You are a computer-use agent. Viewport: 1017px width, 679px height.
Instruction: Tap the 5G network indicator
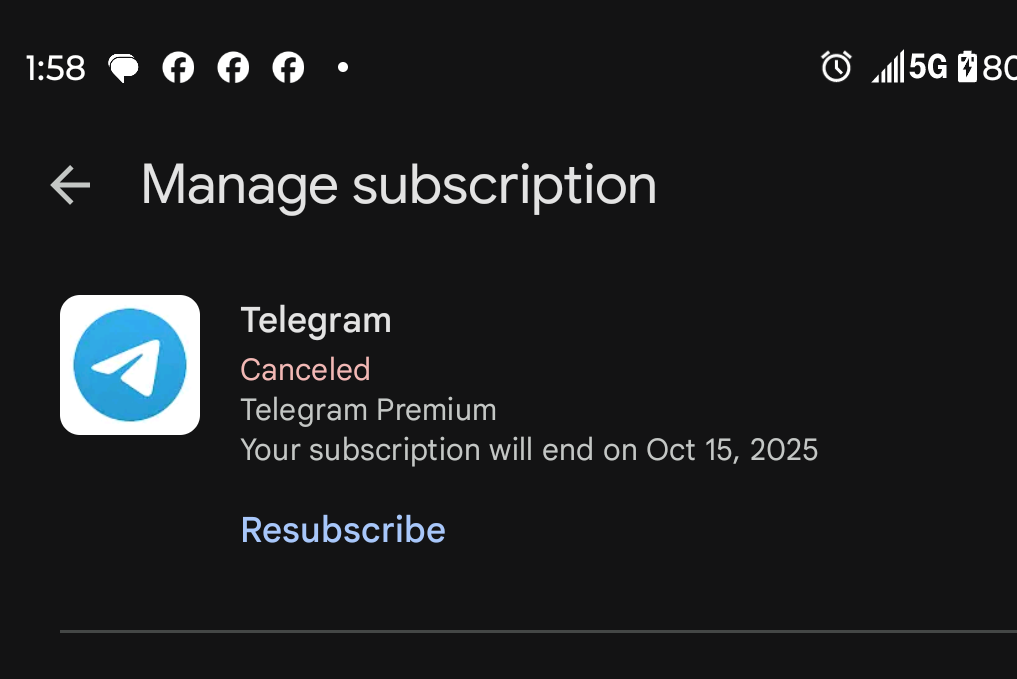[x=927, y=67]
